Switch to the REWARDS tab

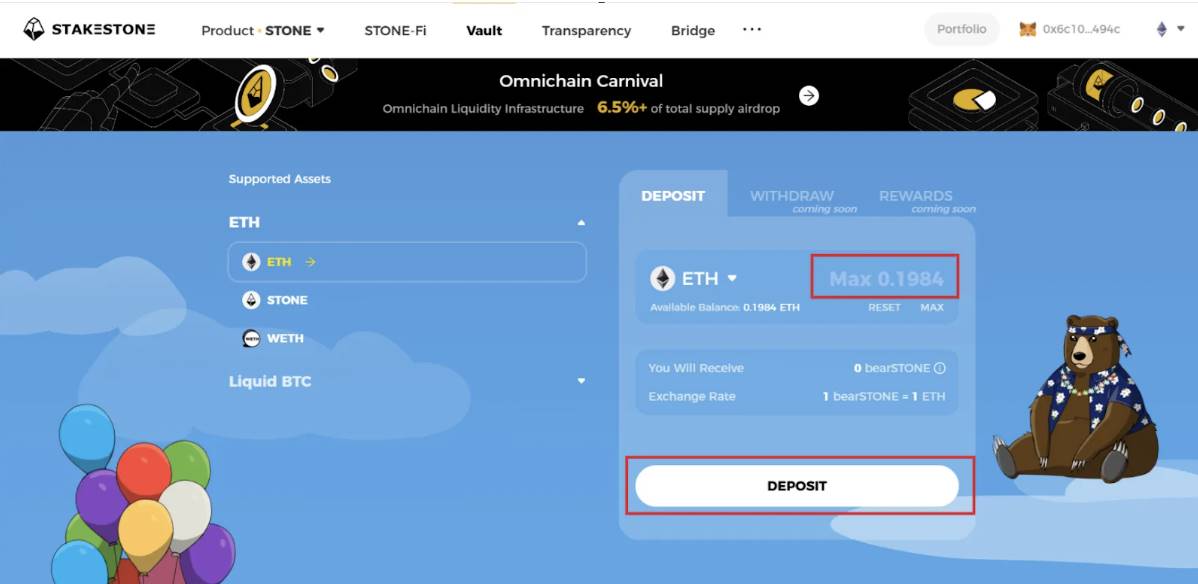tap(915, 196)
